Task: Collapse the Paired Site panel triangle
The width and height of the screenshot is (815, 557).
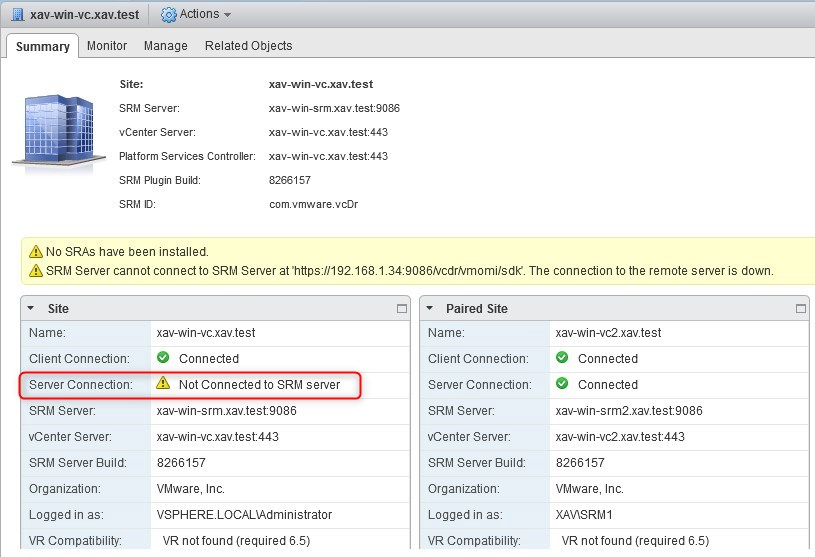Action: point(429,308)
